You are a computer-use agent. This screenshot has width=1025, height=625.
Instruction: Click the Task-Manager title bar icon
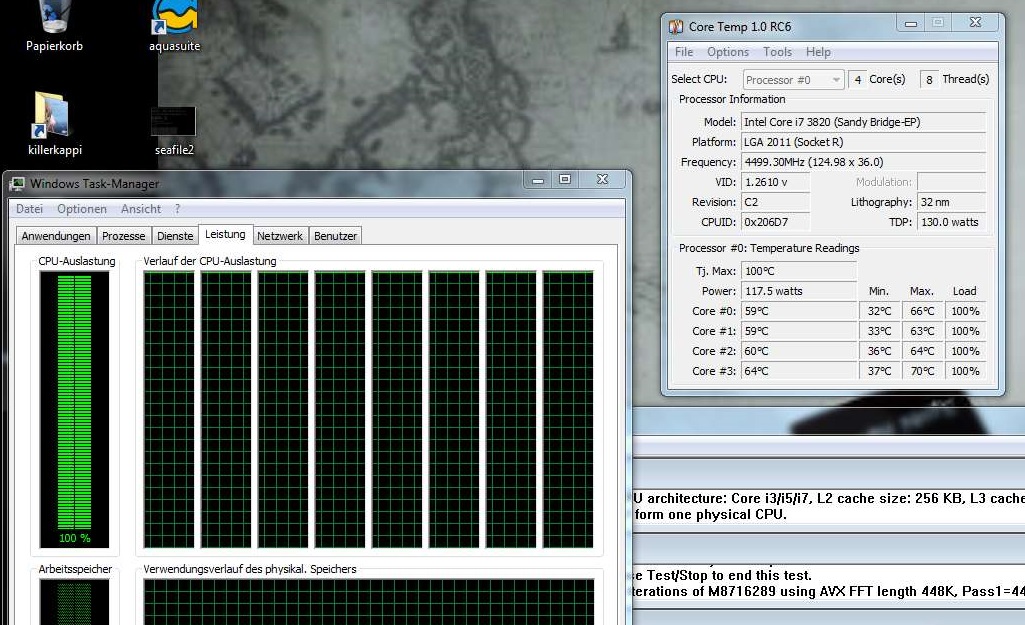[18, 184]
